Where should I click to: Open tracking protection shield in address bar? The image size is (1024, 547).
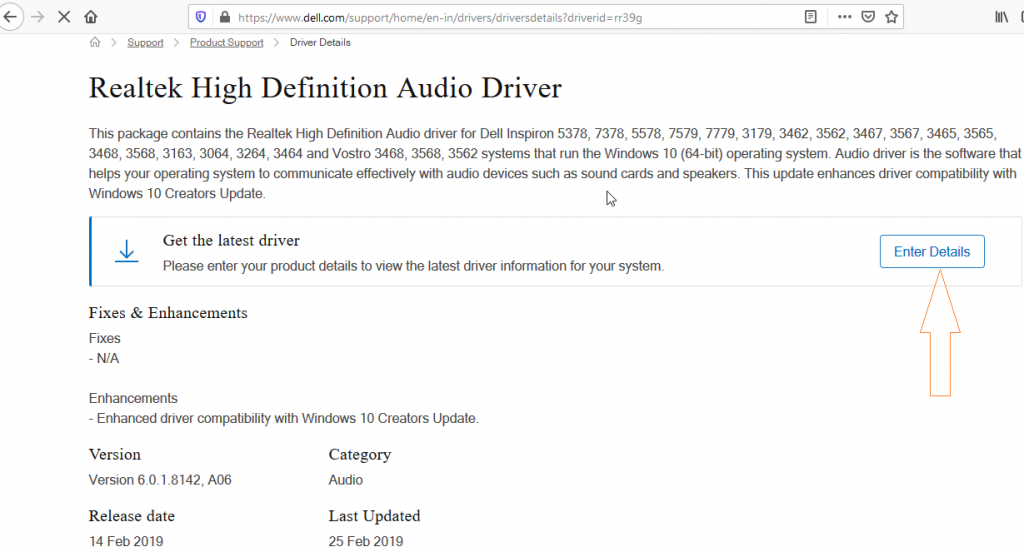coord(201,17)
